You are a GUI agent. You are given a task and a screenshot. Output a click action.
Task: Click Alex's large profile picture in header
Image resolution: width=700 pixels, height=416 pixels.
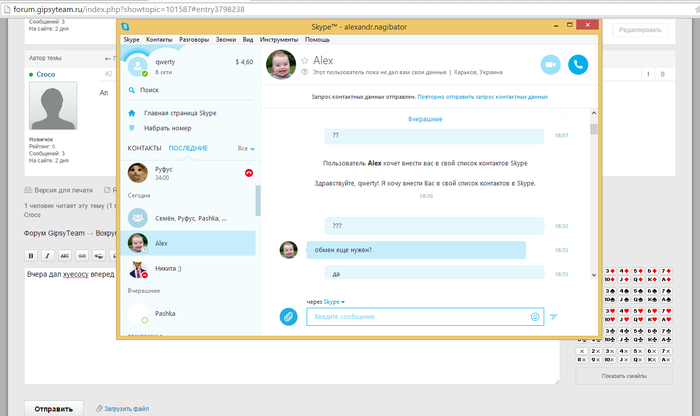(x=281, y=64)
